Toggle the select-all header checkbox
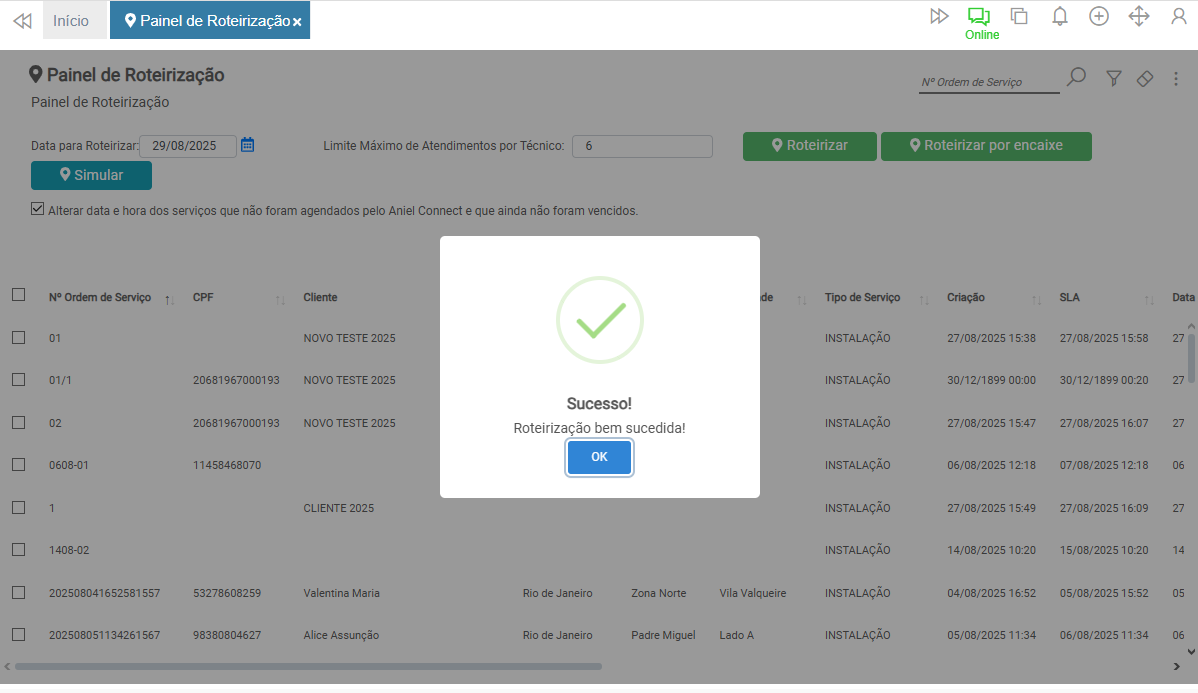Image resolution: width=1198 pixels, height=693 pixels. [18, 295]
